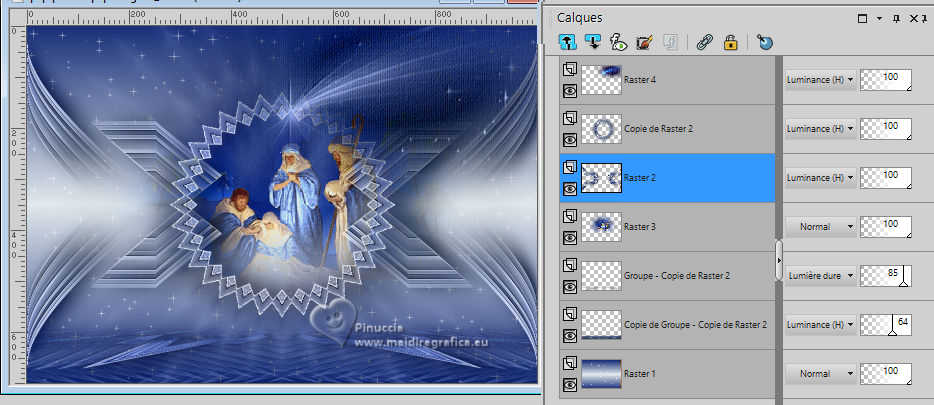Select the Raster 3 layer thumbnail
Image resolution: width=934 pixels, height=405 pixels.
tap(601, 226)
